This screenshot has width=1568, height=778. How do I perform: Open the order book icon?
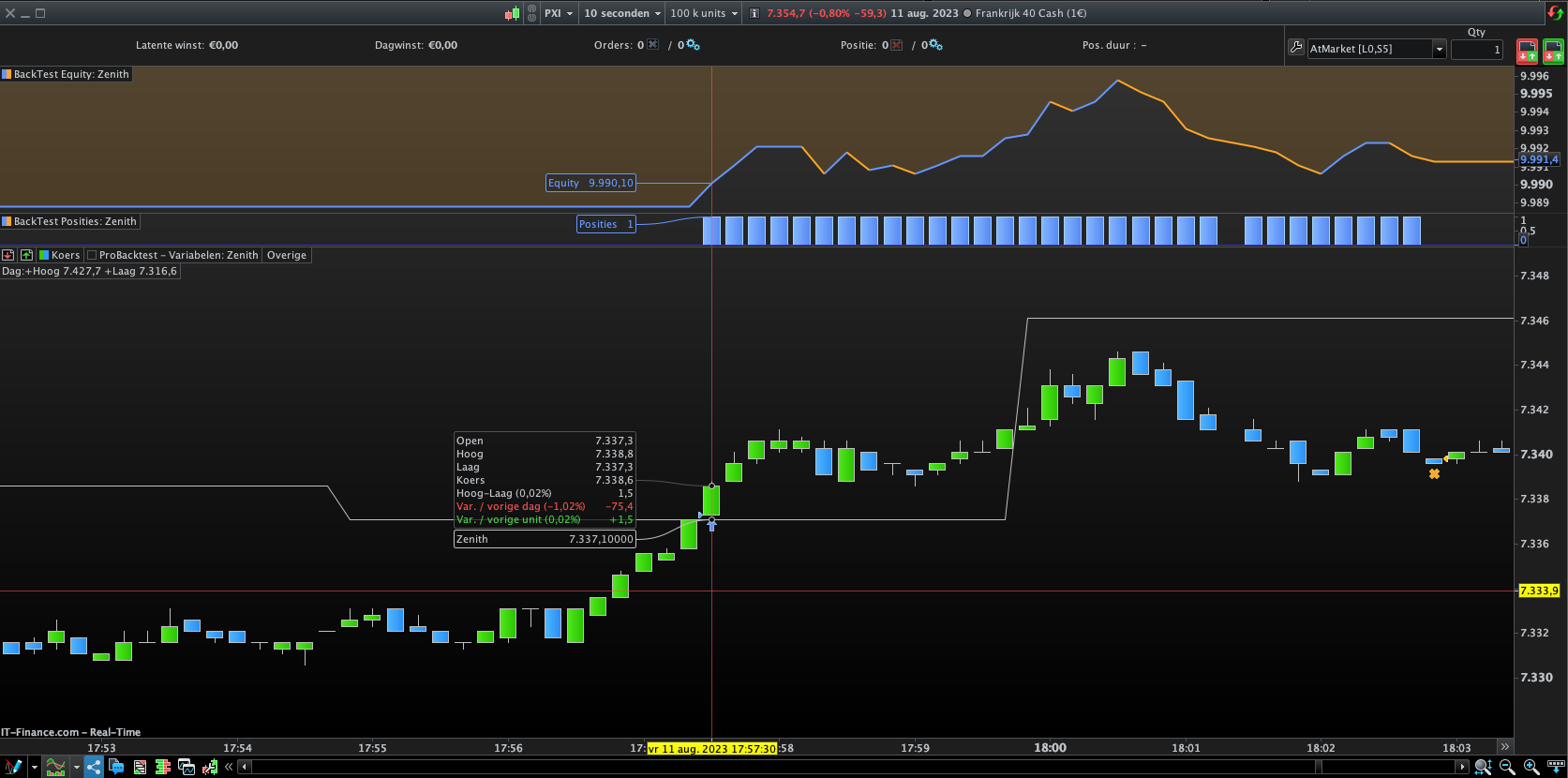tap(163, 767)
